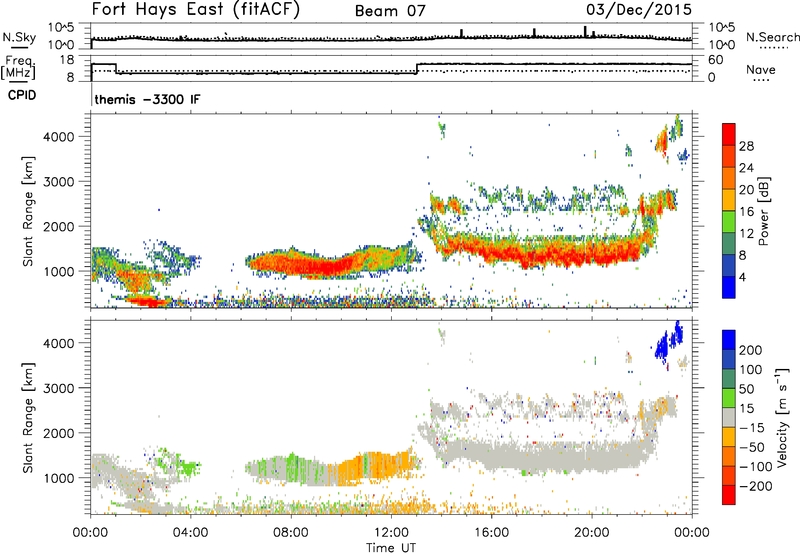Click the green velocity band near 08:00 UT
This screenshot has width=800, height=554.
tap(291, 467)
